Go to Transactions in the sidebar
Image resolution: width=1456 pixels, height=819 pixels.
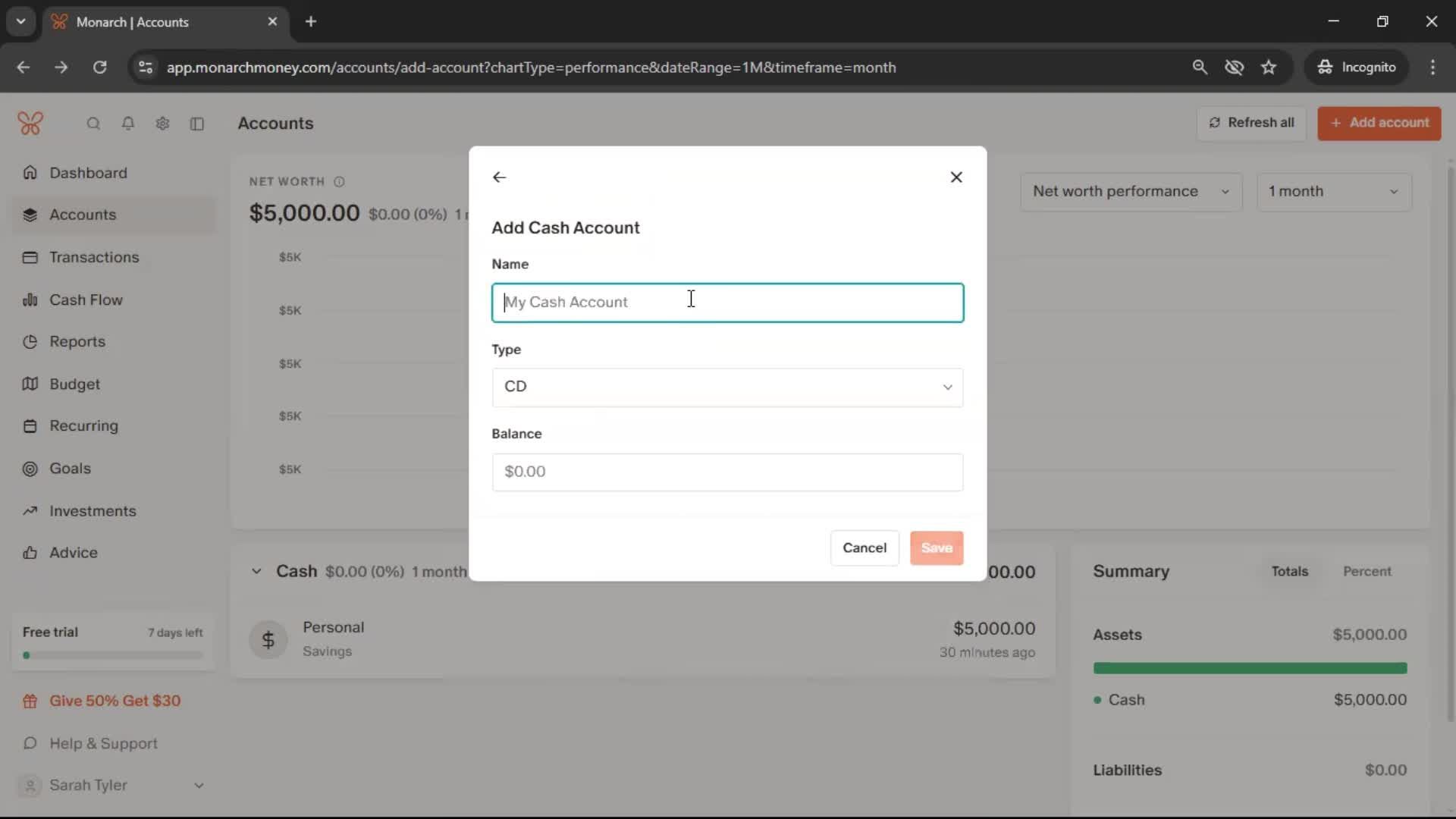[x=94, y=257]
